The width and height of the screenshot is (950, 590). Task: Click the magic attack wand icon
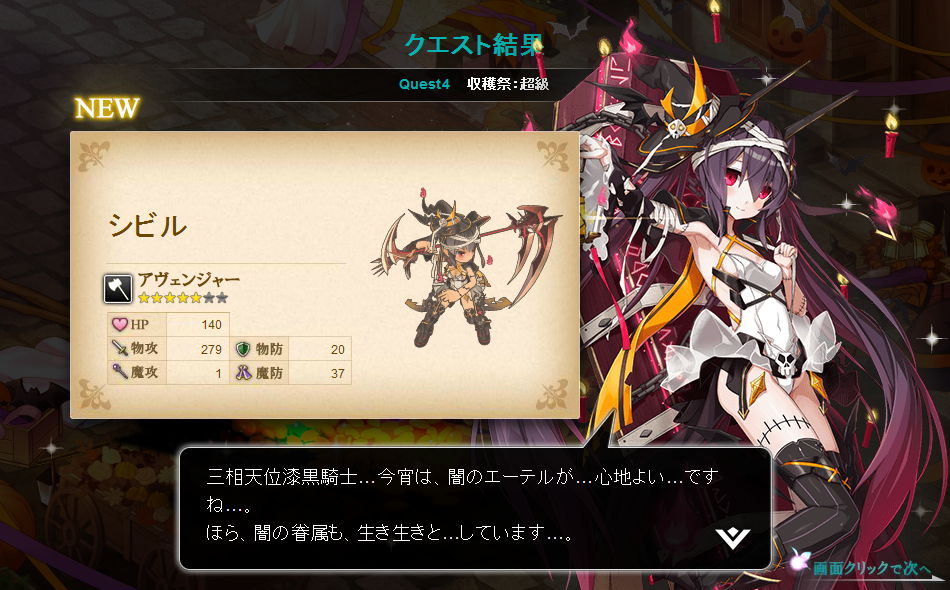[119, 371]
